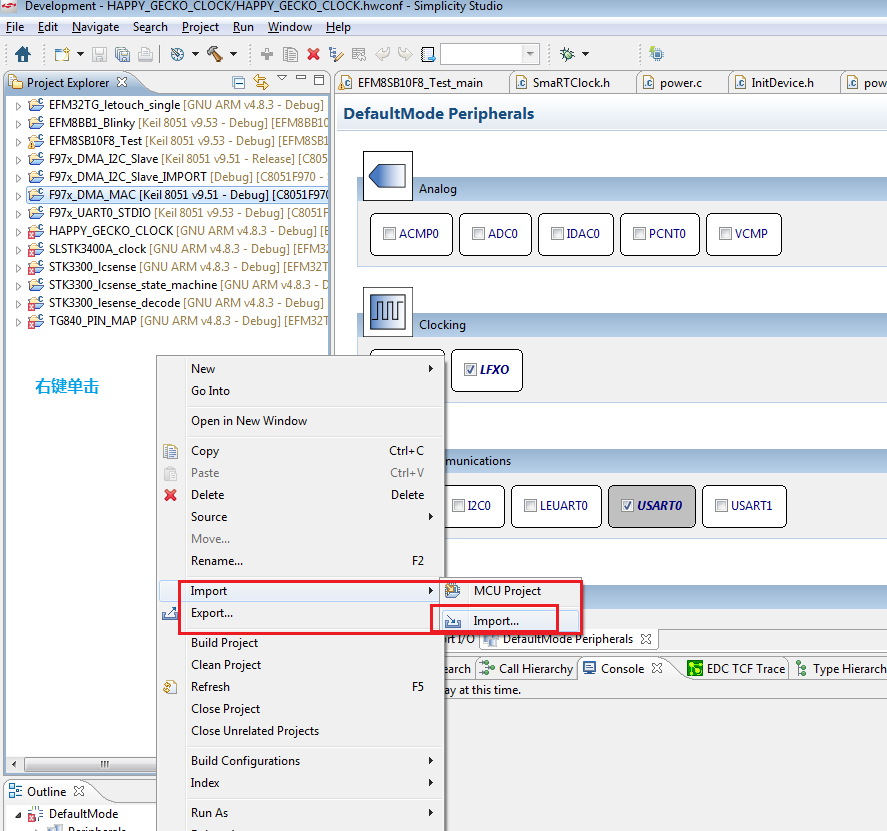Uncheck the USART0 checkbox
Image resolution: width=887 pixels, height=831 pixels.
627,505
